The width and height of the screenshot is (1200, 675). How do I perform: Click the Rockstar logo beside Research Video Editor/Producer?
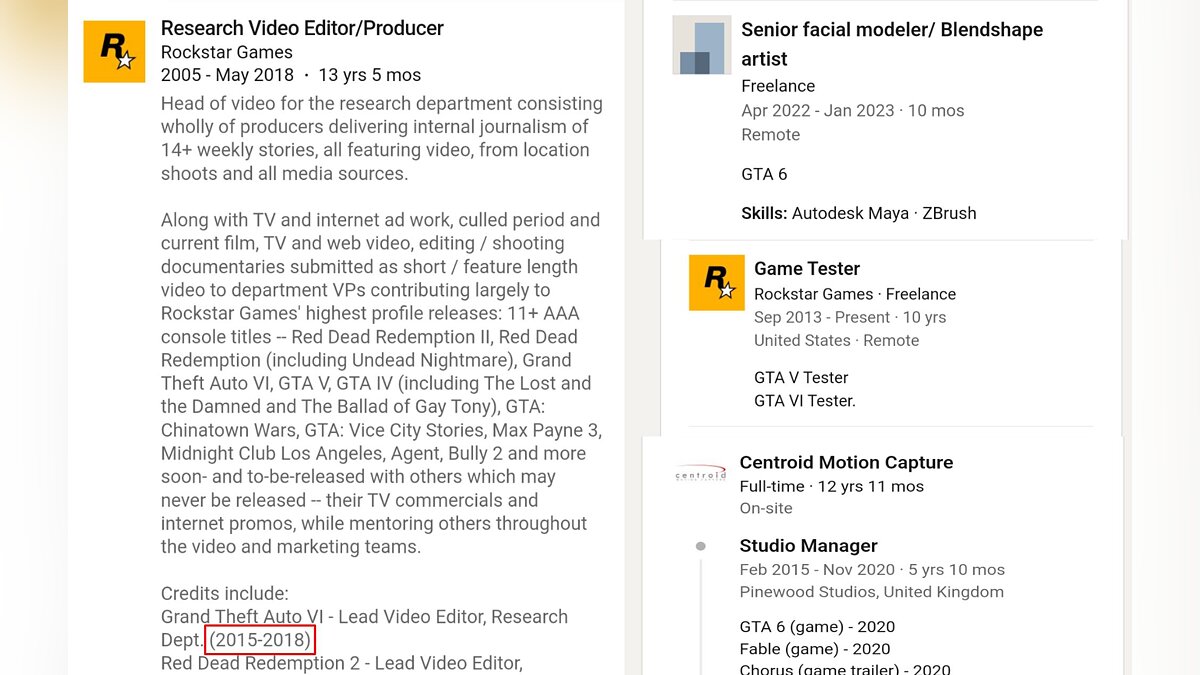pos(114,52)
